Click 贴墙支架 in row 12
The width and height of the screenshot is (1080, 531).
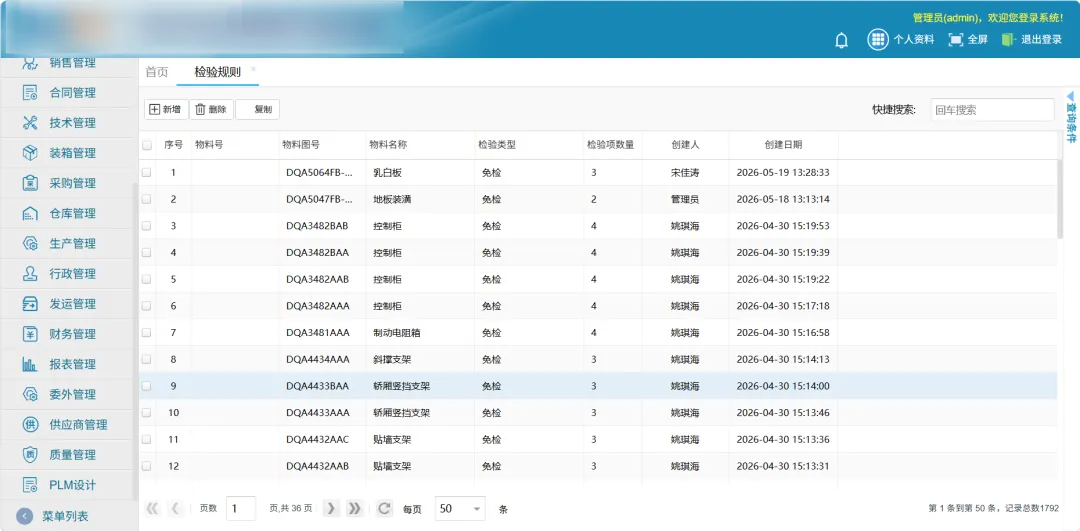tap(392, 466)
